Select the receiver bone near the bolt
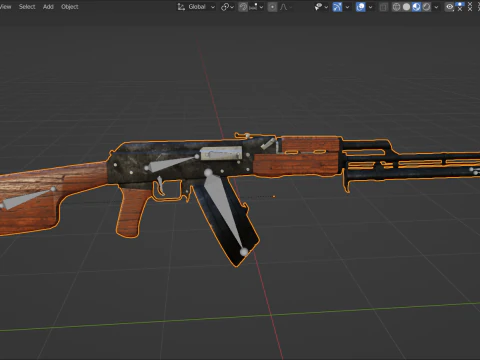480x360 pixels. [171, 163]
